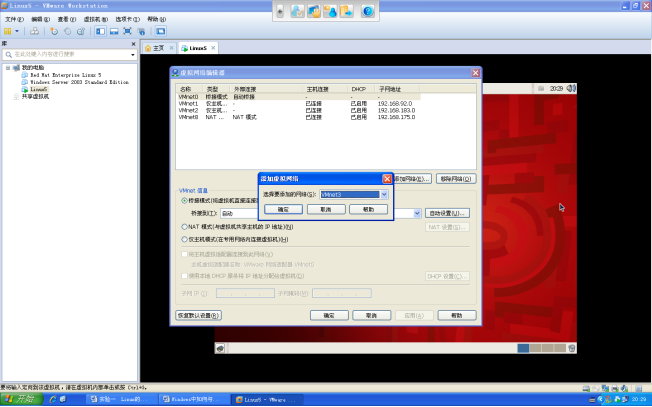
Task: Take a snapshot via clock-plus toolbar icon
Action: pos(54,31)
